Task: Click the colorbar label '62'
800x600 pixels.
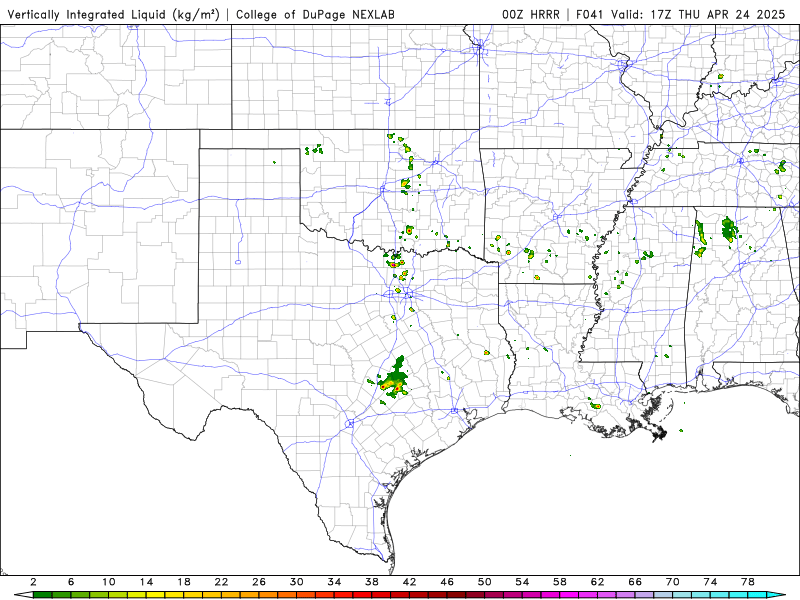Action: [x=597, y=582]
